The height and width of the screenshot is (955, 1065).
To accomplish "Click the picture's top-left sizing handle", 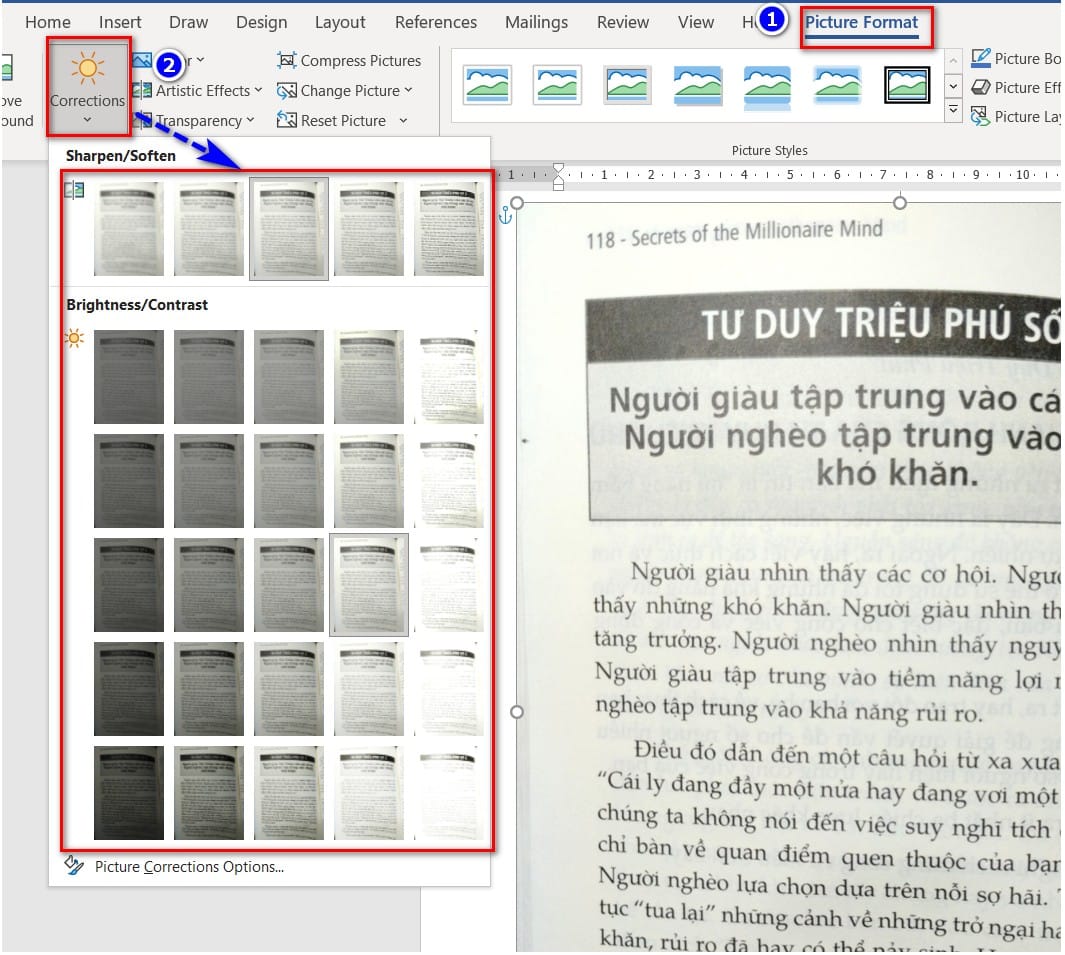I will click(517, 203).
